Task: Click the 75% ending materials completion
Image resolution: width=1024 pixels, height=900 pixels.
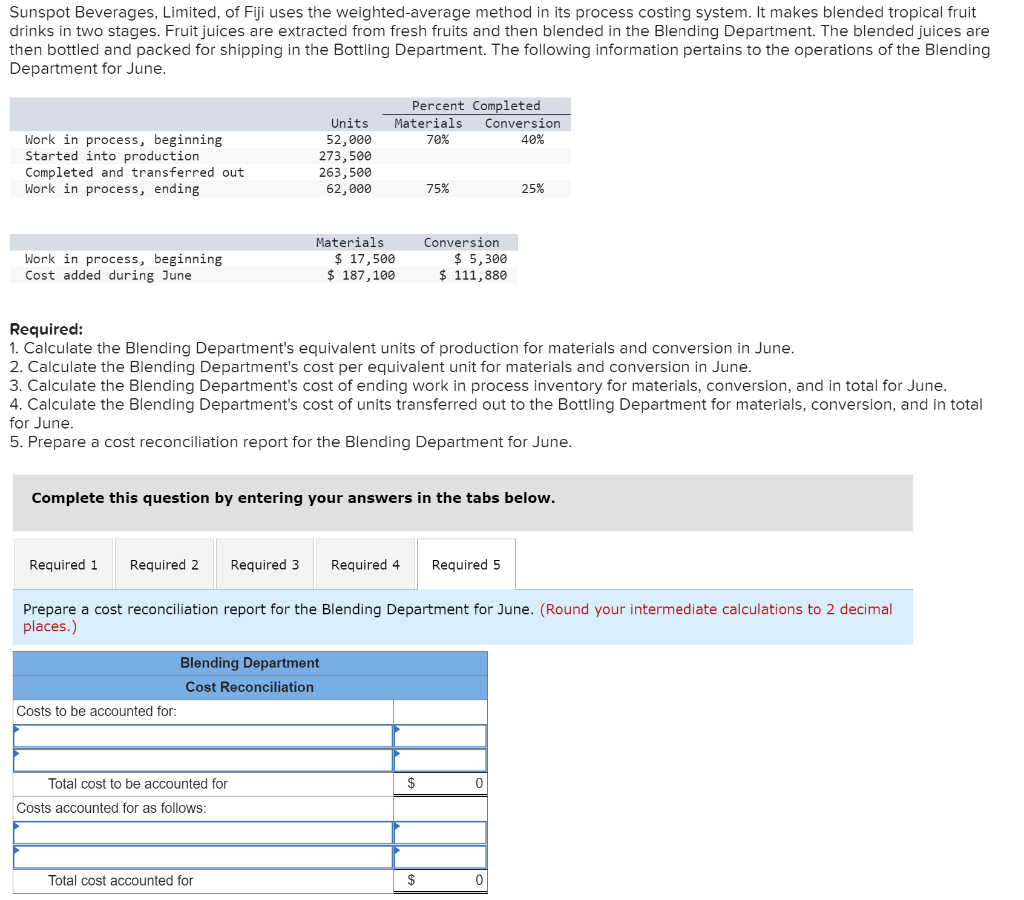Action: point(438,189)
